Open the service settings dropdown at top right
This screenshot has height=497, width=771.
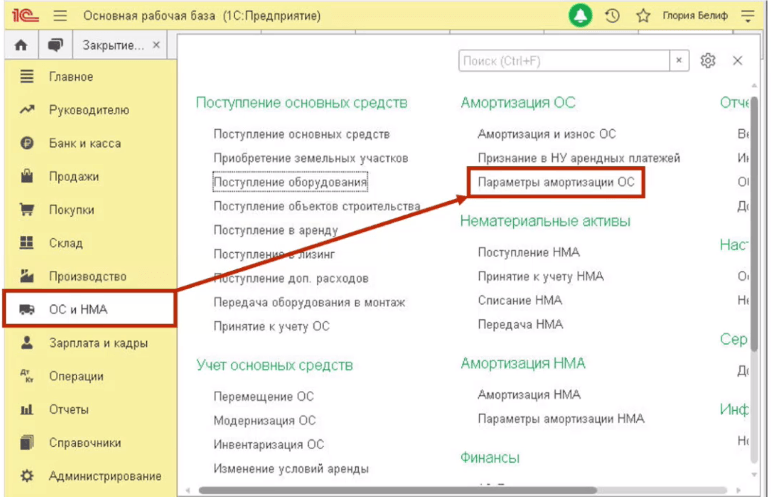(x=748, y=16)
